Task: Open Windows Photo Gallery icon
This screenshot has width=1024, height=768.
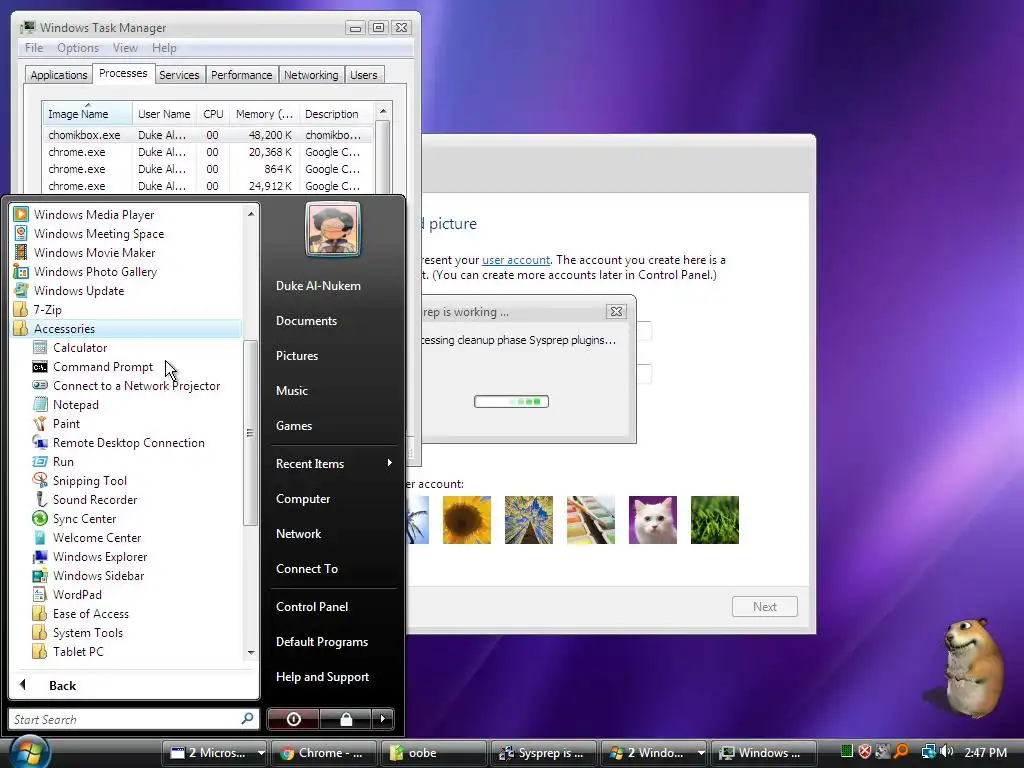Action: pos(21,271)
